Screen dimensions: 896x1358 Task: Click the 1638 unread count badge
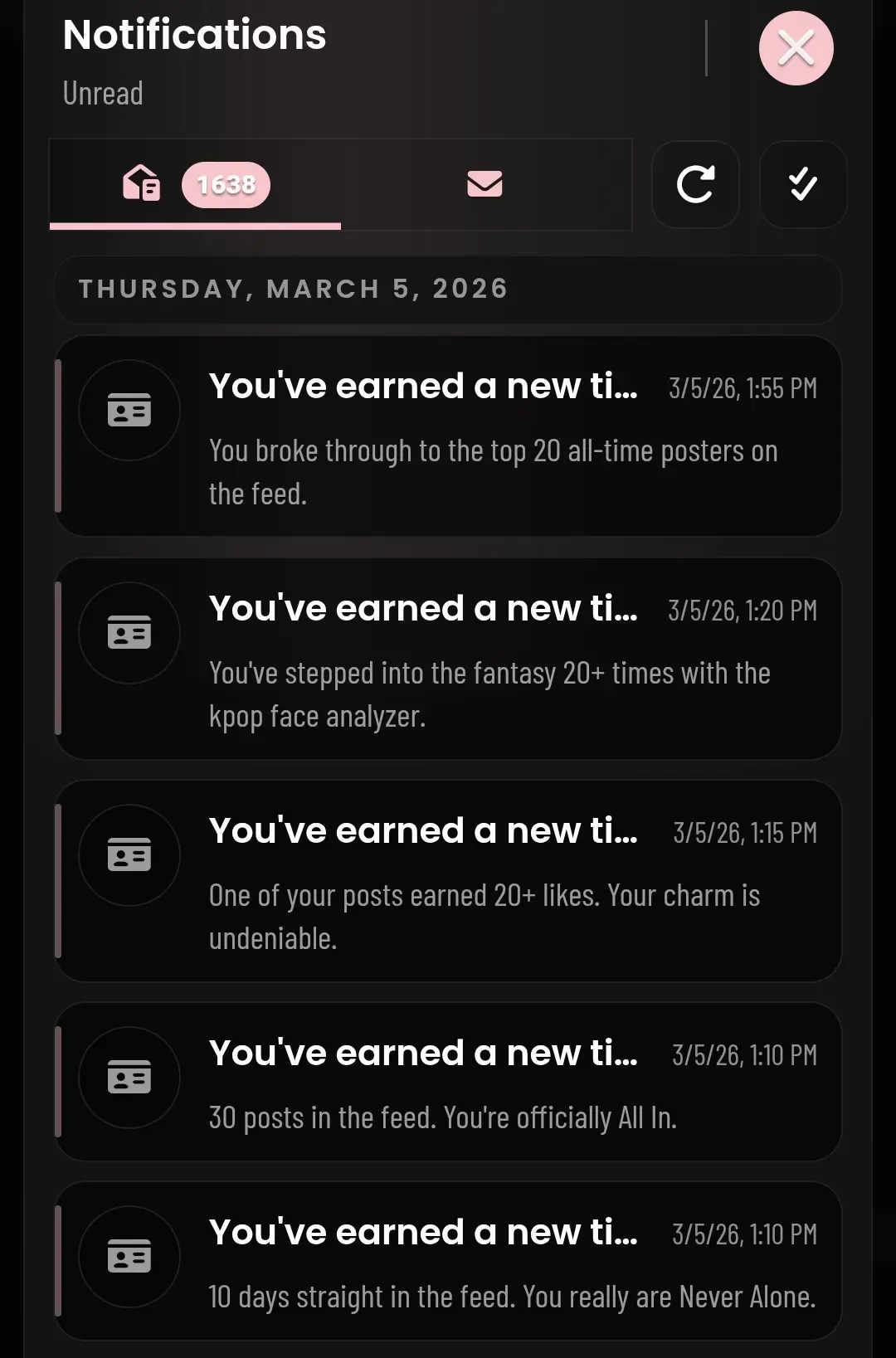tap(226, 184)
